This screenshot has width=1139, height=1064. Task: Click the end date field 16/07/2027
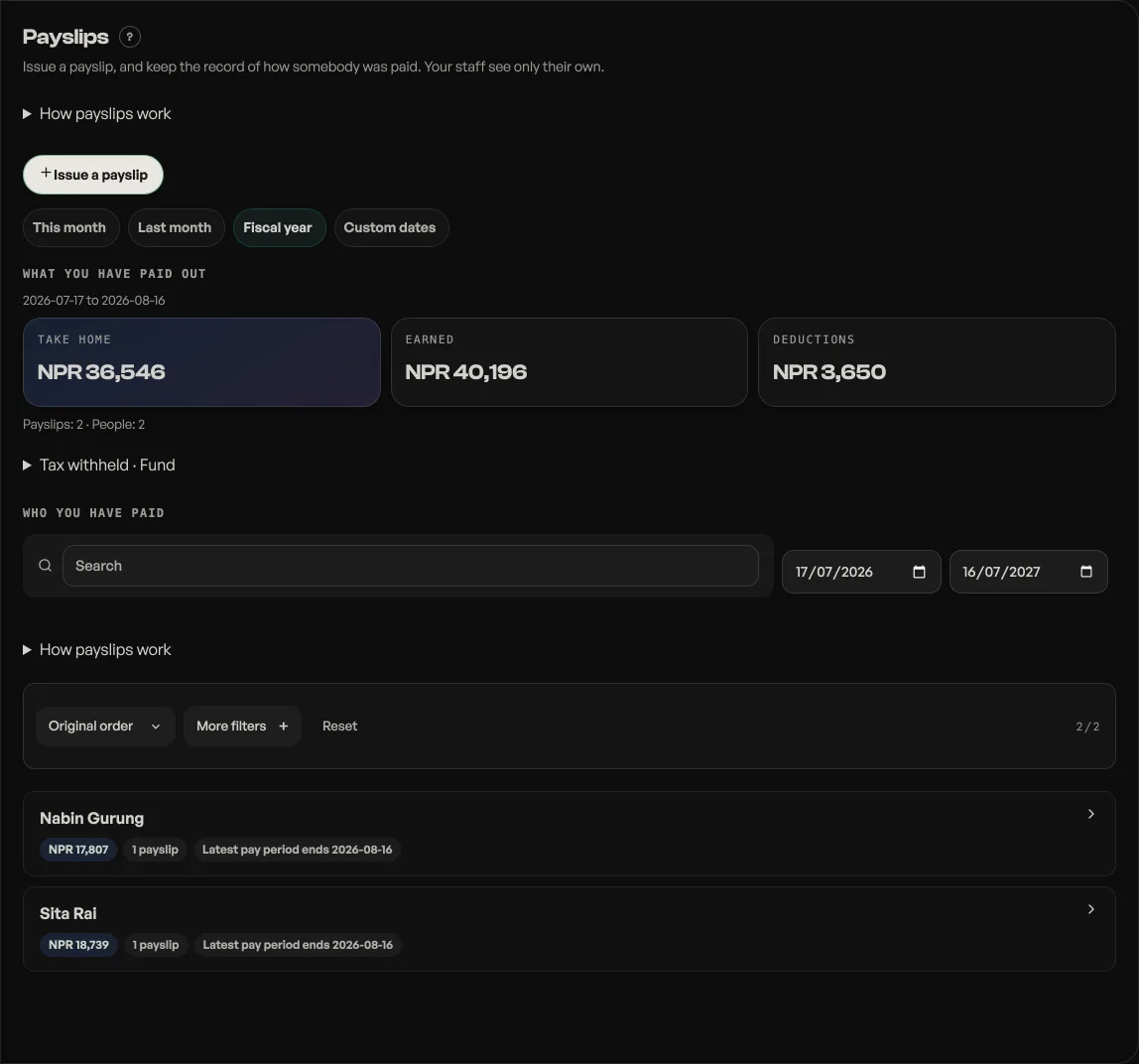pyautogui.click(x=1028, y=572)
